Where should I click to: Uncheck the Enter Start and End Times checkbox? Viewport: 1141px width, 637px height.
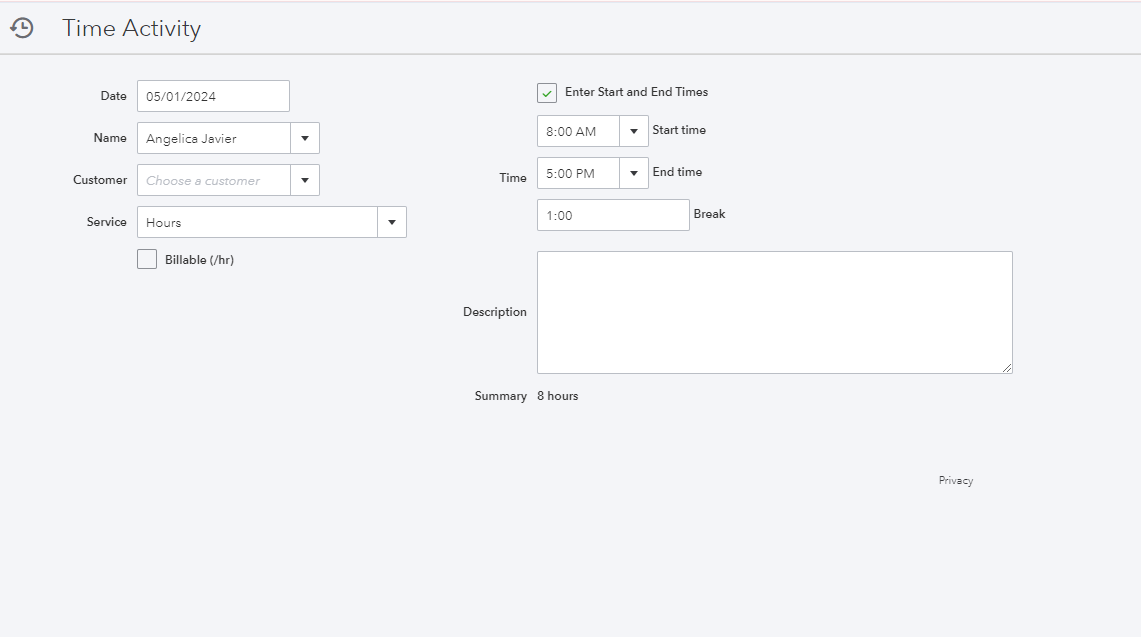547,93
